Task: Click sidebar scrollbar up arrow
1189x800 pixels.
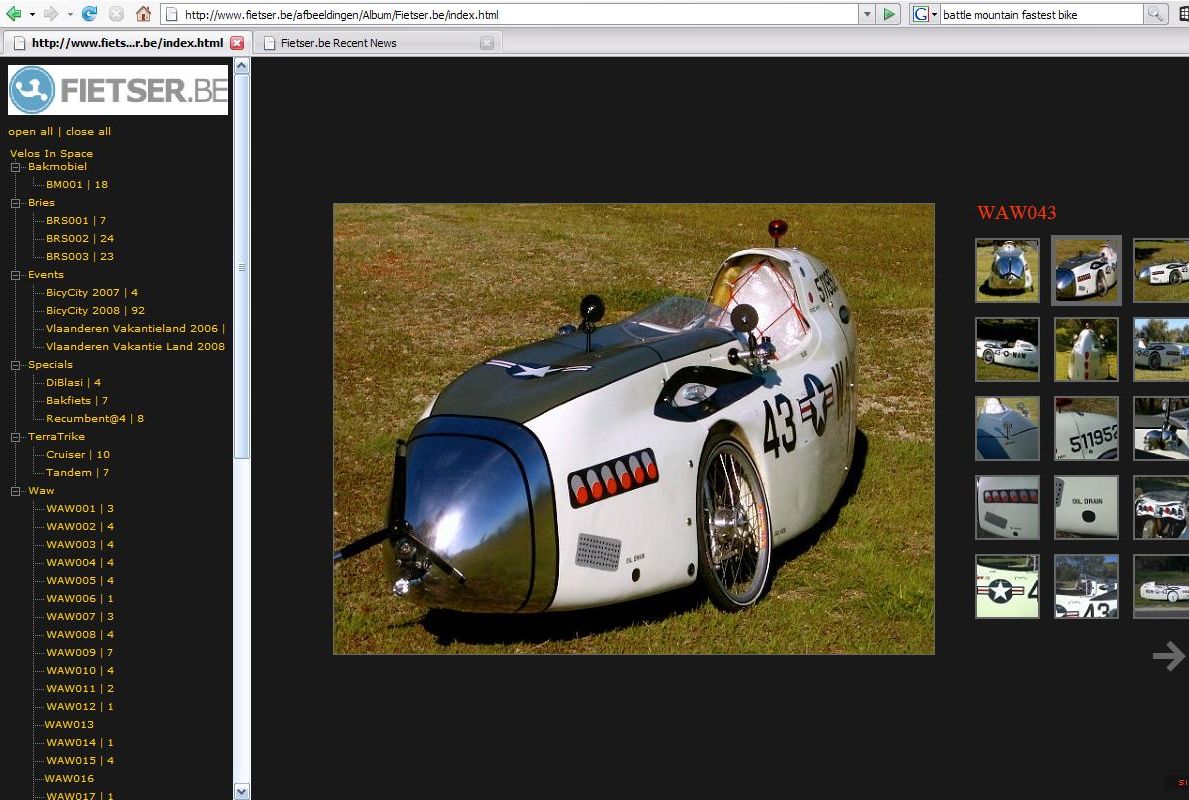Action: (242, 65)
